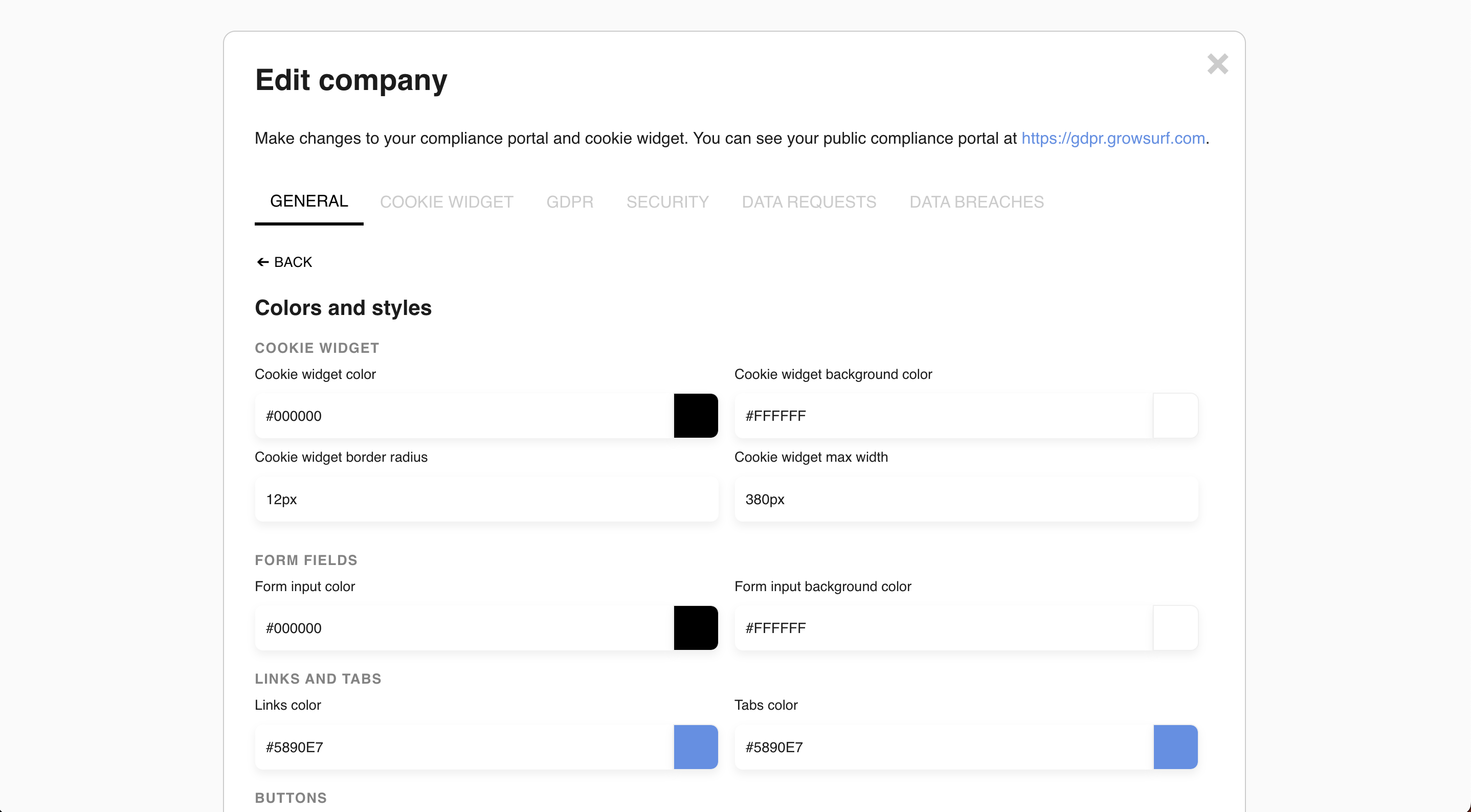Click the BACK arrow link
Screen dimensions: 1471x812
[284, 262]
